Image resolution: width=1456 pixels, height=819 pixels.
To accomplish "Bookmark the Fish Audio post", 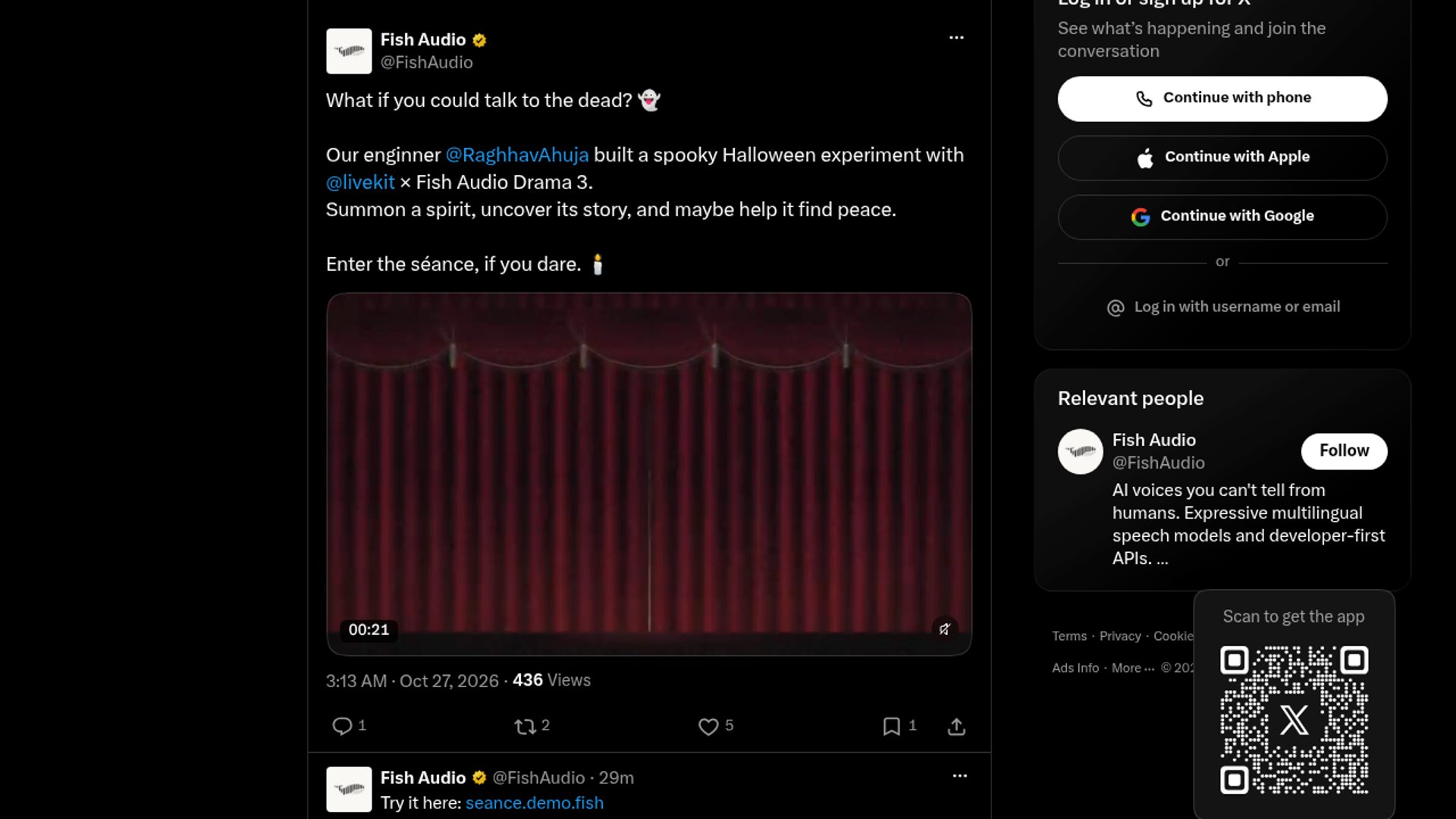I will coord(892,726).
